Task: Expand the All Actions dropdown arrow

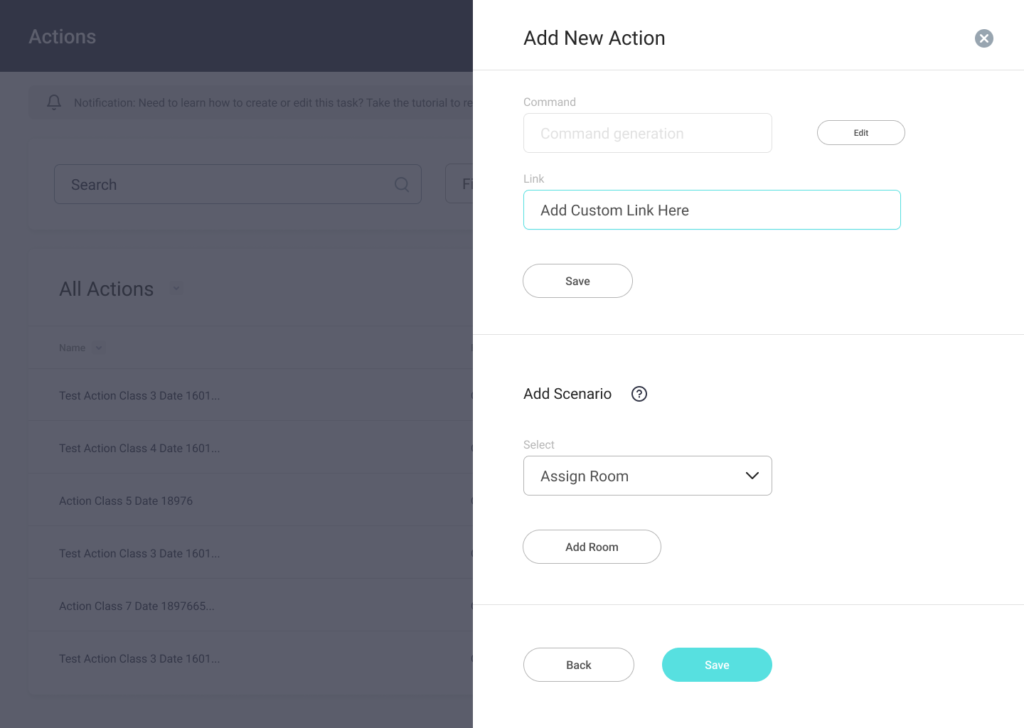Action: (x=176, y=289)
